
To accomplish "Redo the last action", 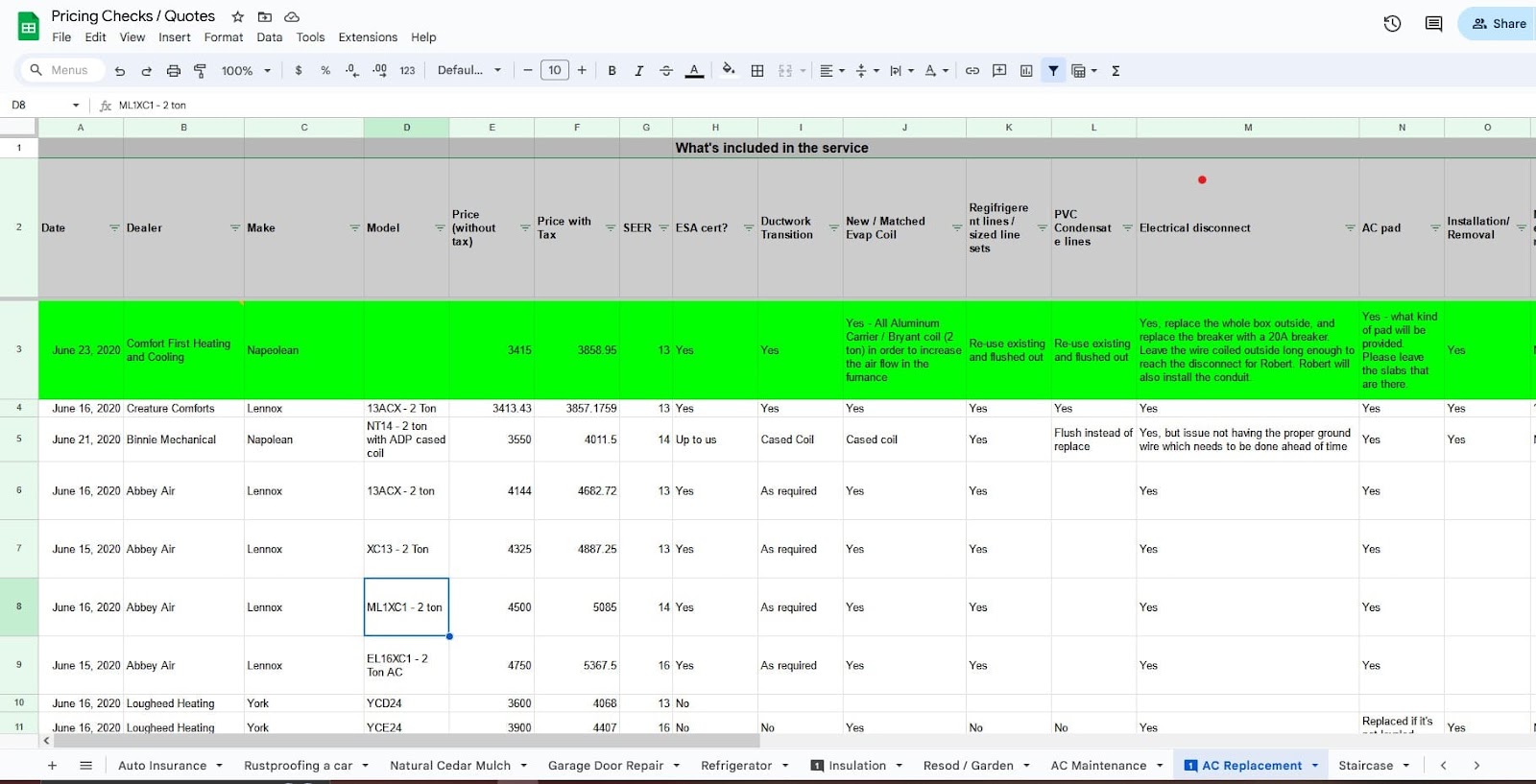I will 147,71.
